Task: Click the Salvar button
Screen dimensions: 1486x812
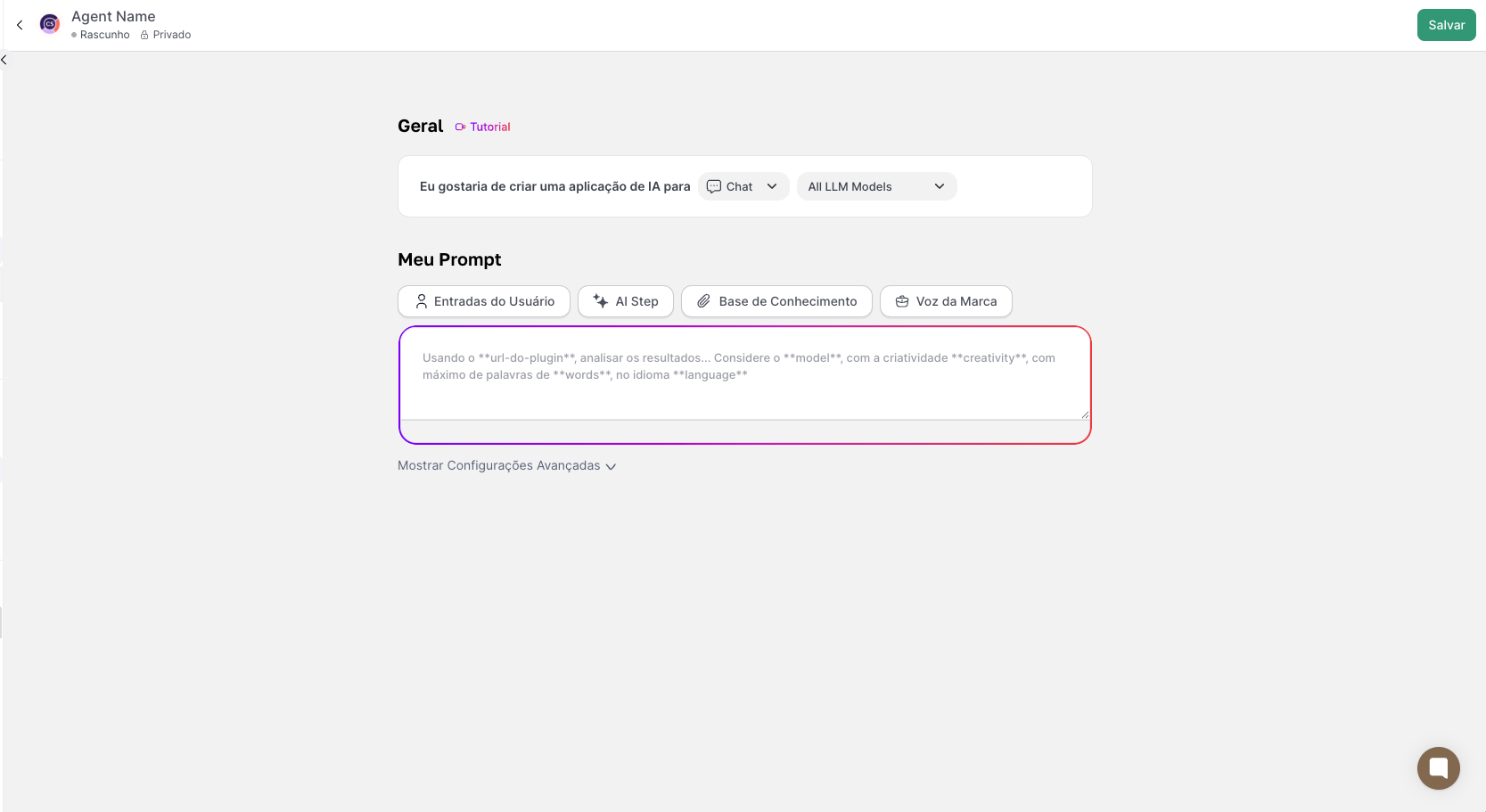Action: pyautogui.click(x=1446, y=25)
